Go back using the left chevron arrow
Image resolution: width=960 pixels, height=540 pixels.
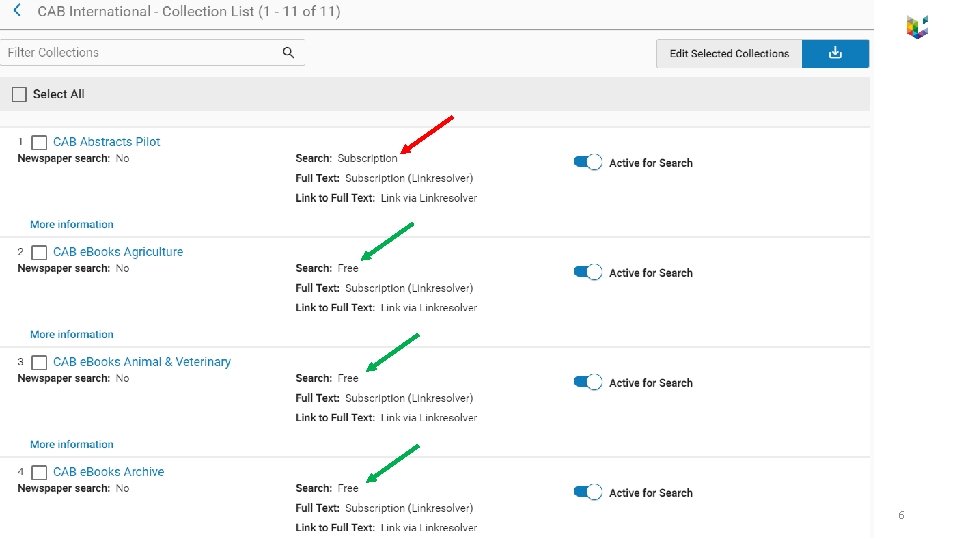(17, 10)
